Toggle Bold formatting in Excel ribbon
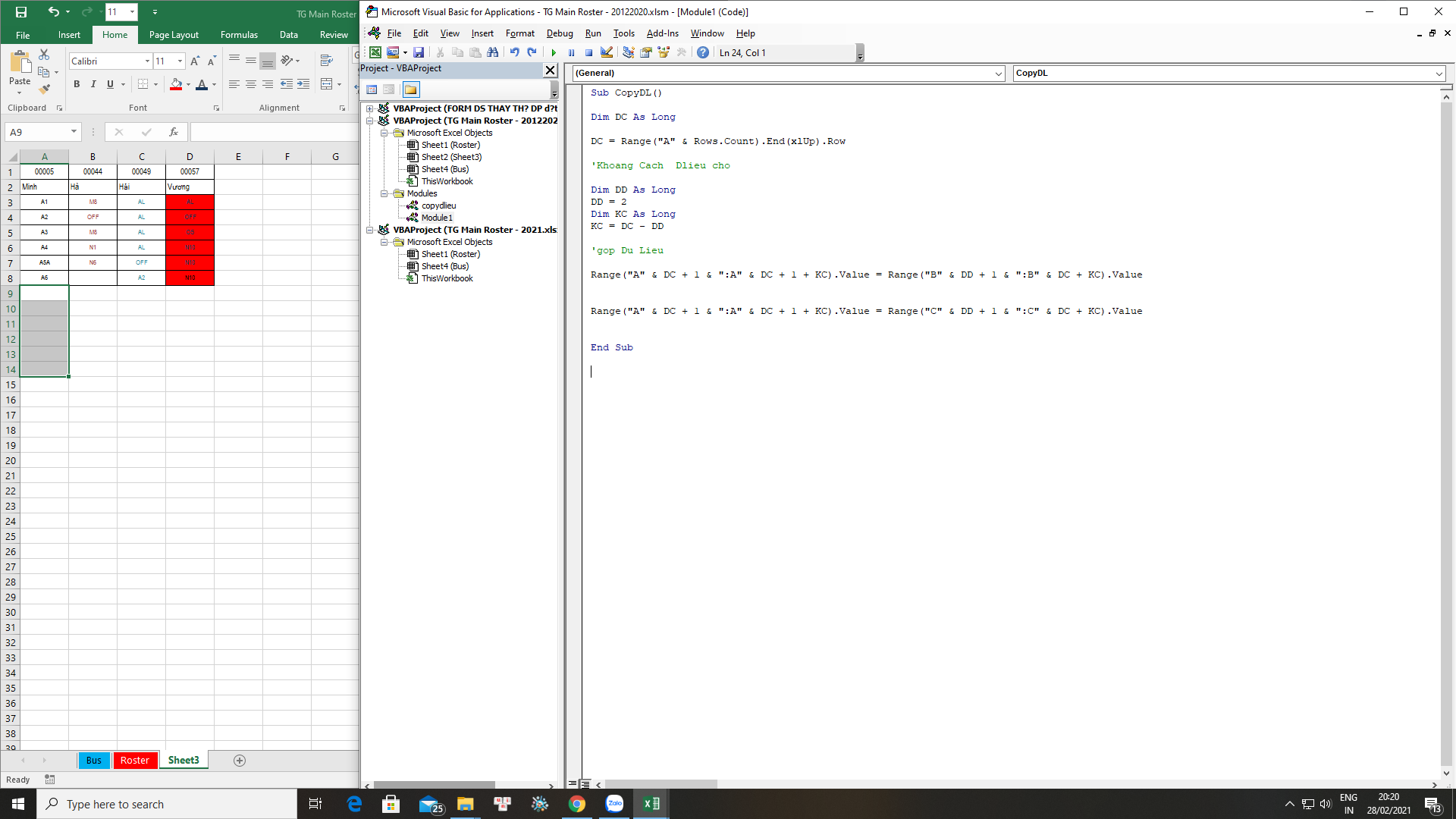 click(x=77, y=84)
